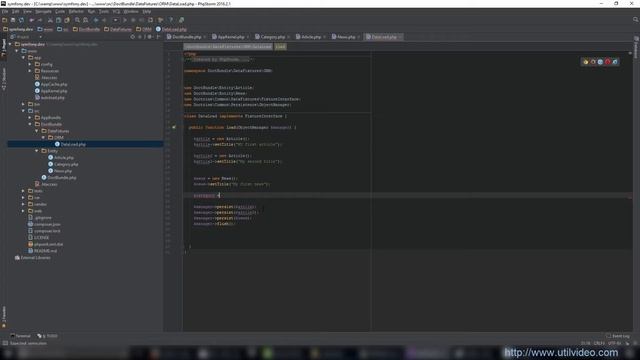
Task: Open in Opera browser icon in editor
Action: (x=607, y=62)
